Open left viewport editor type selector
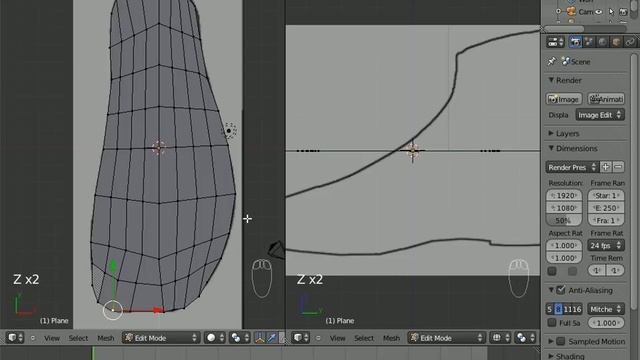Screen dimensions: 640x360 [x=15, y=338]
